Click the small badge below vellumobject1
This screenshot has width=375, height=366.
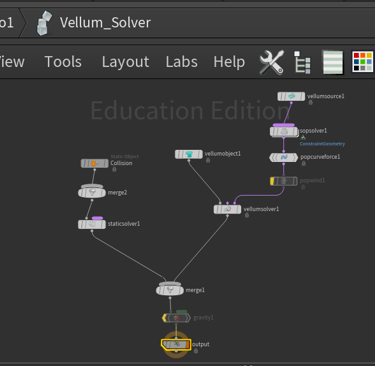coord(208,160)
